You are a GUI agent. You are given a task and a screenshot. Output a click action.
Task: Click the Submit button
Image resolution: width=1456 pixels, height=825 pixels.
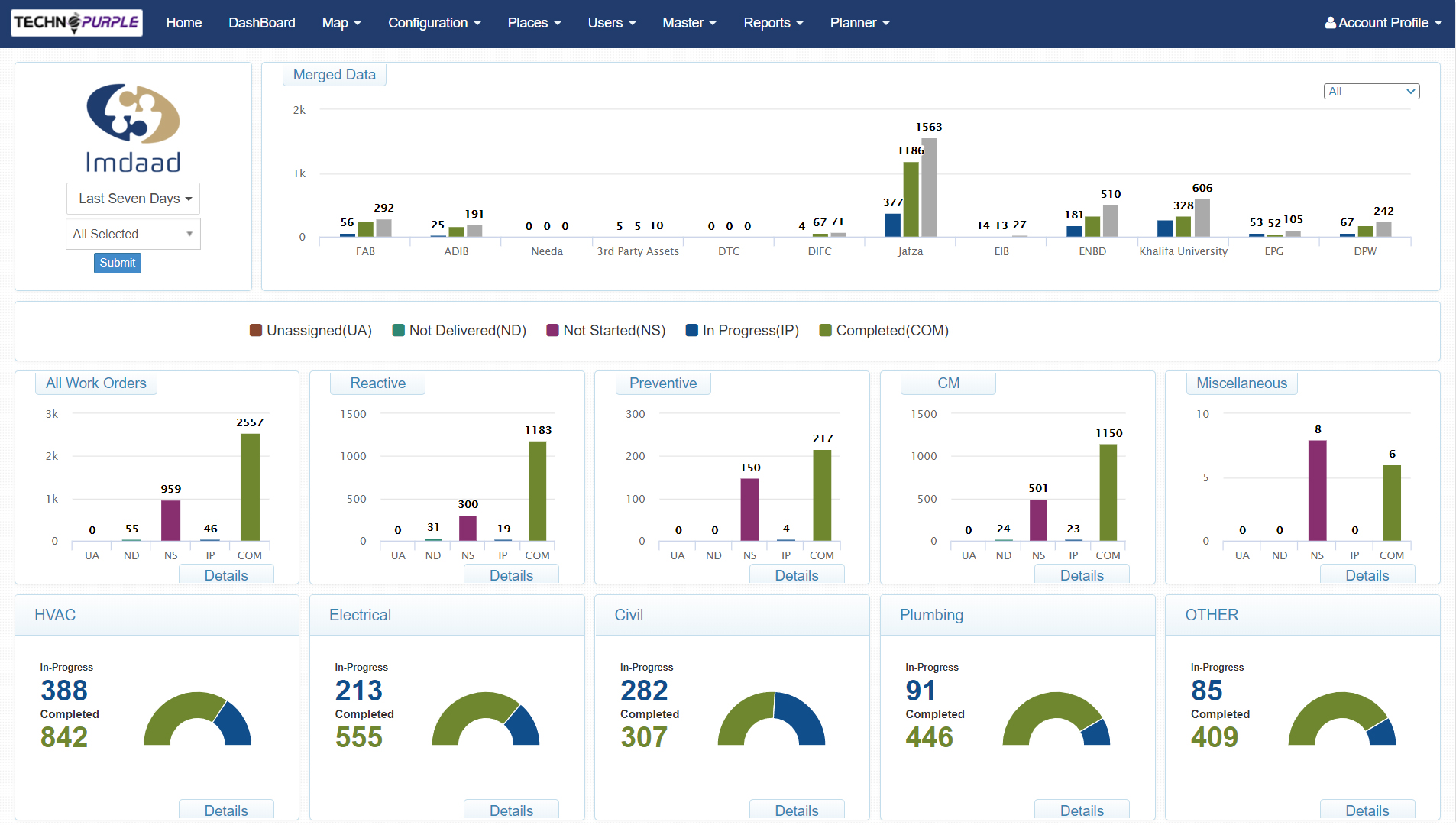118,263
